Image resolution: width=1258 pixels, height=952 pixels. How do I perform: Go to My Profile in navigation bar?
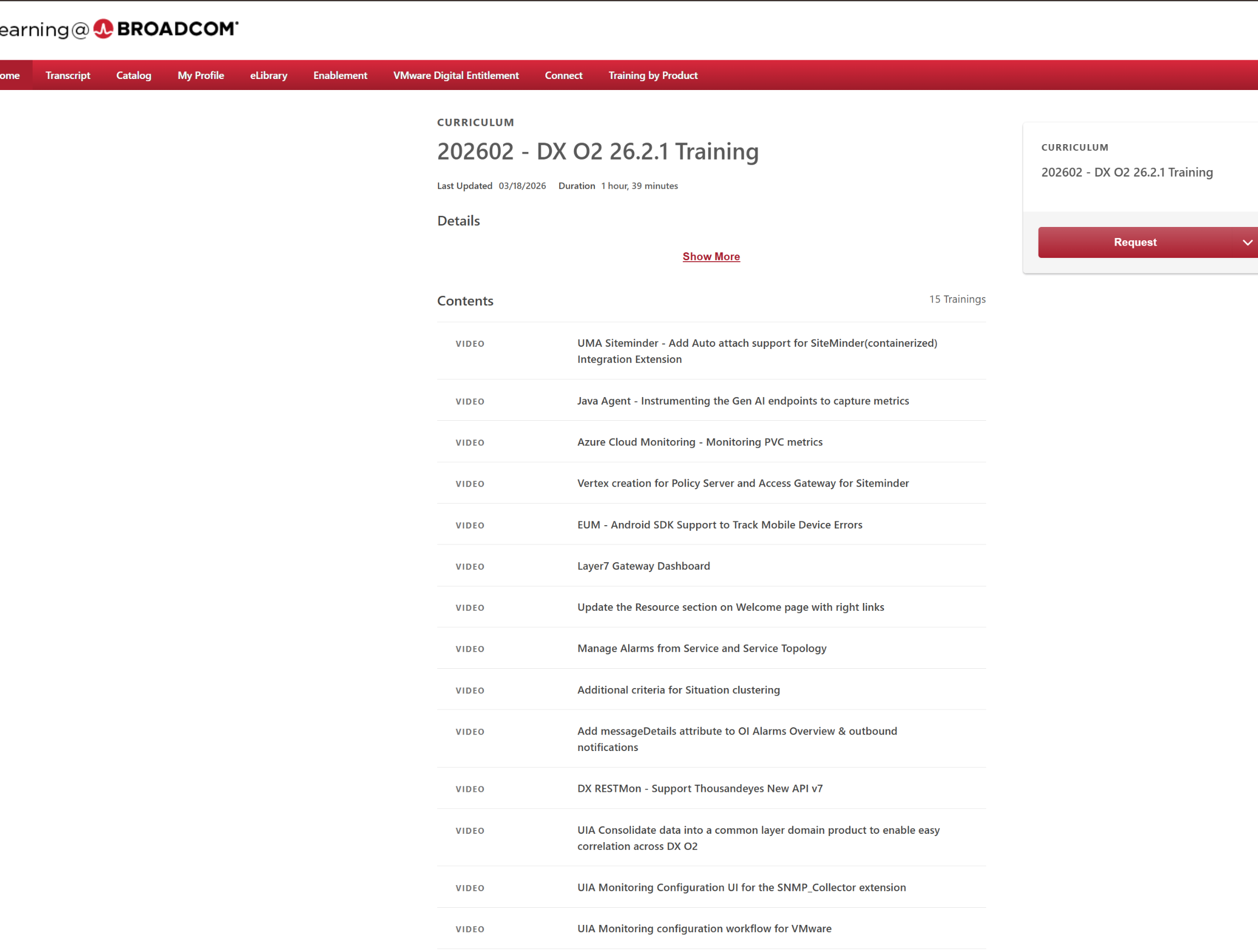pos(201,75)
